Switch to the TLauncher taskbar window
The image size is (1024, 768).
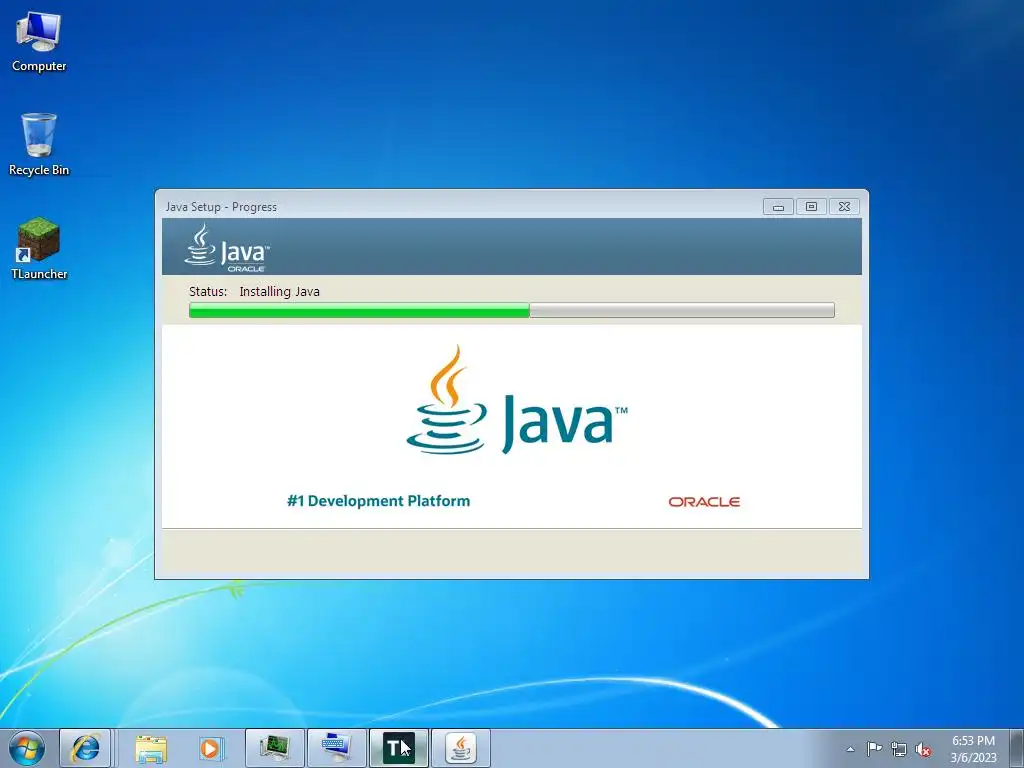pyautogui.click(x=398, y=748)
